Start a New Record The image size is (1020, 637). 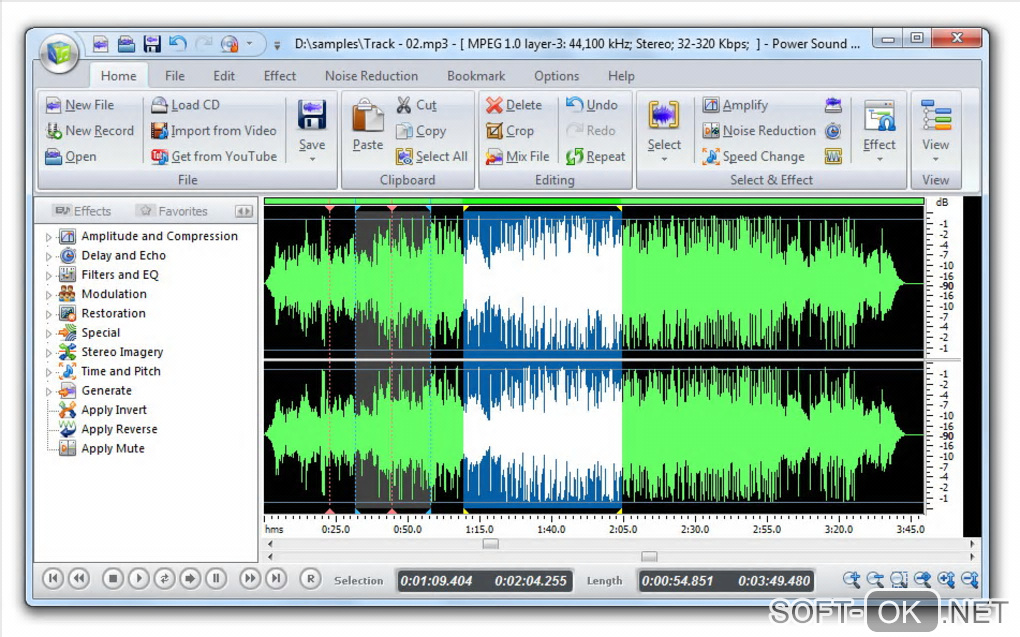point(90,131)
